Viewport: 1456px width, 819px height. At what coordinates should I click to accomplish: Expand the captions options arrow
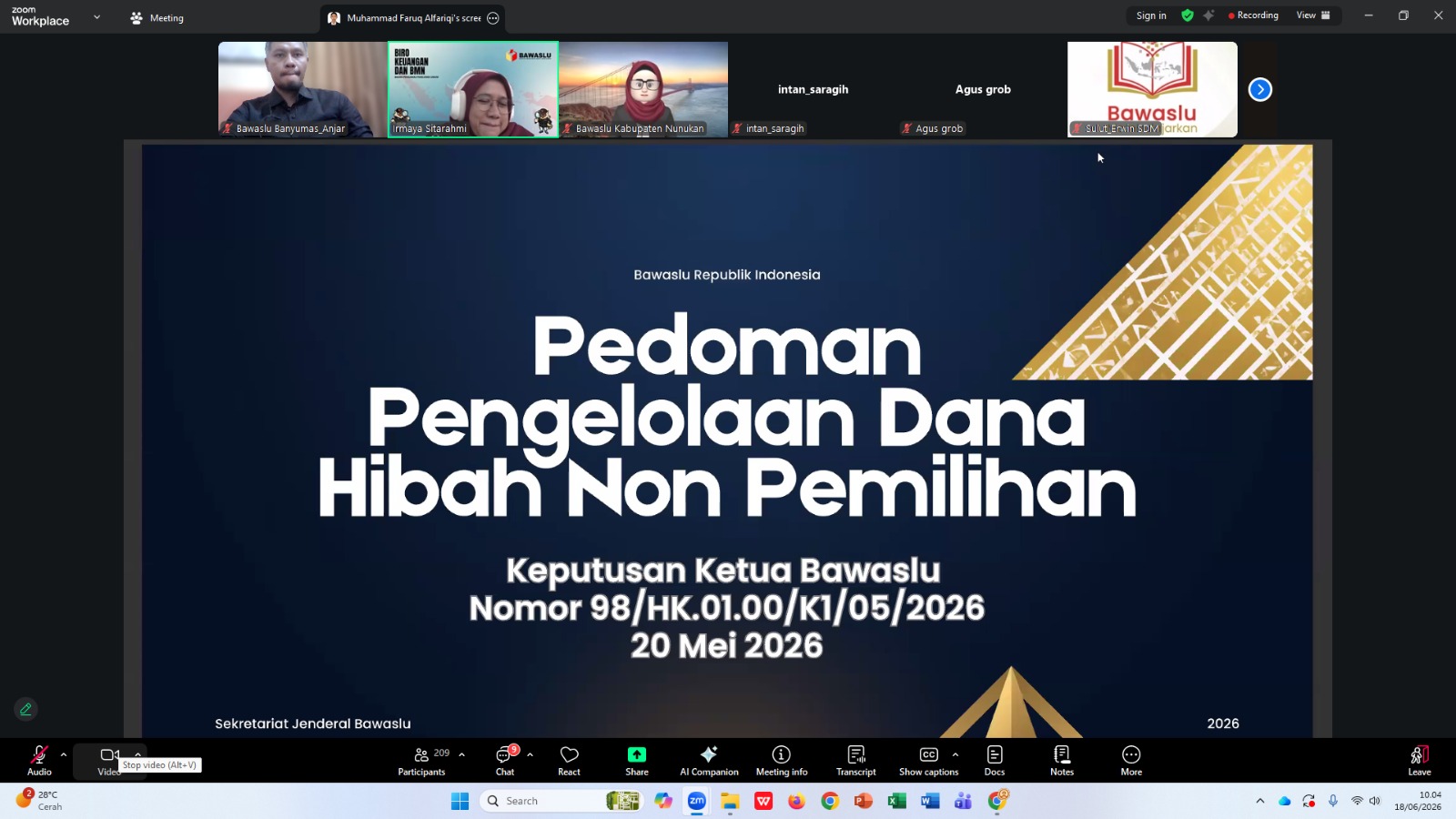(x=955, y=754)
